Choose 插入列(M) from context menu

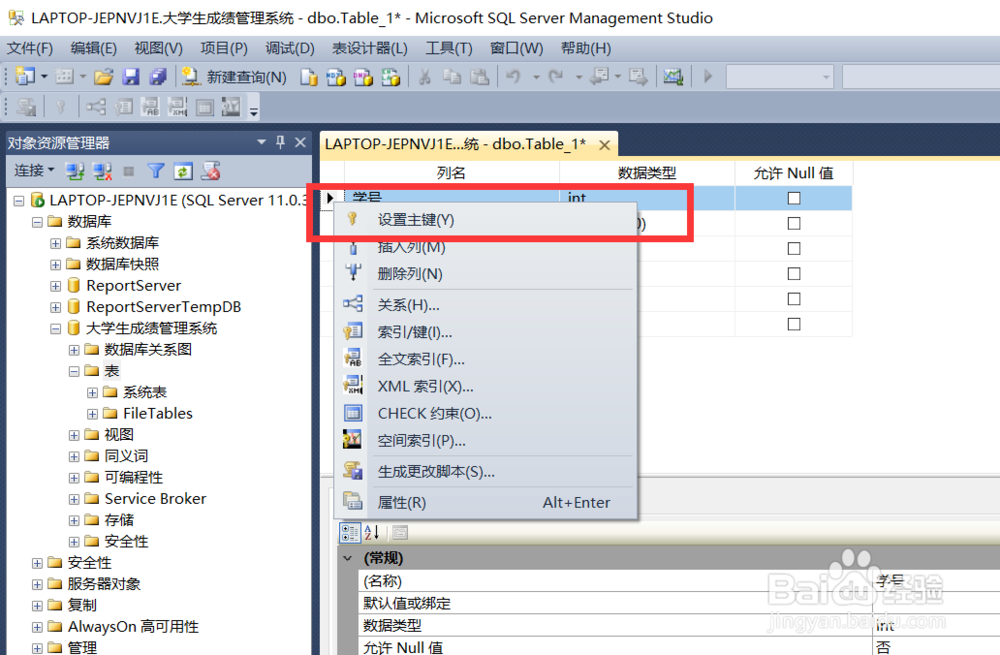coord(486,247)
